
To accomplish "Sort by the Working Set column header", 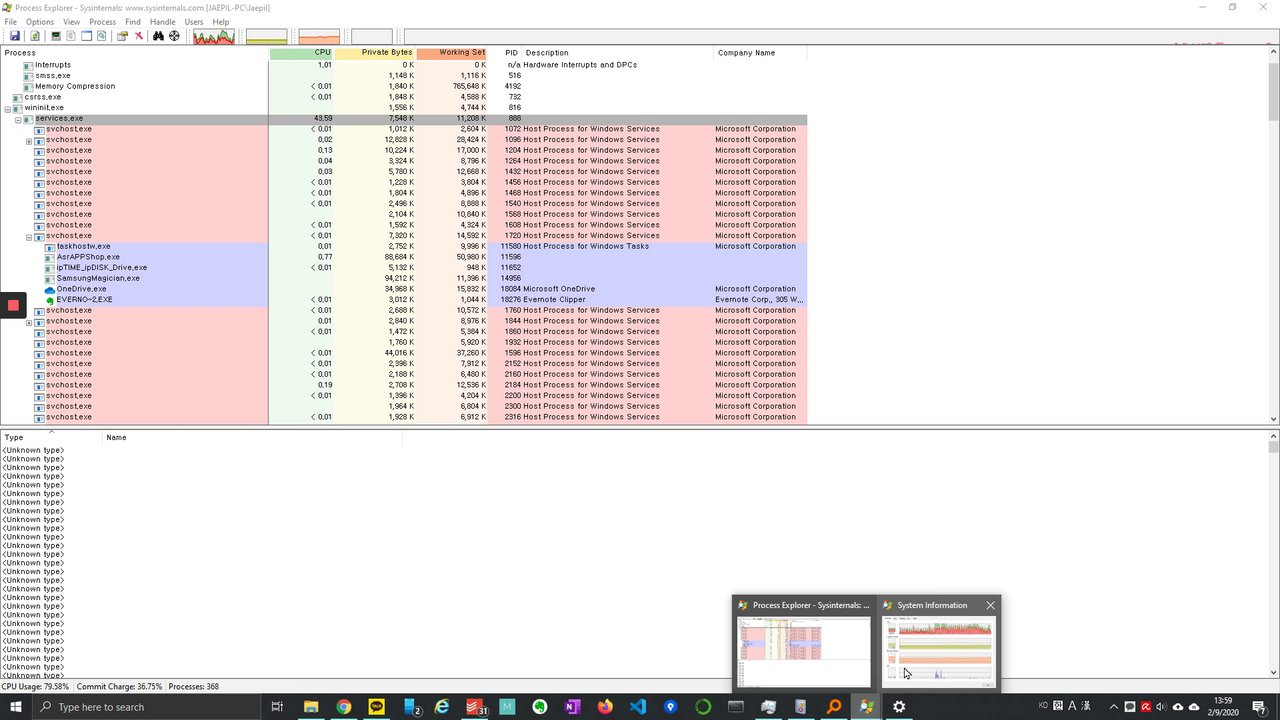I will click(452, 53).
